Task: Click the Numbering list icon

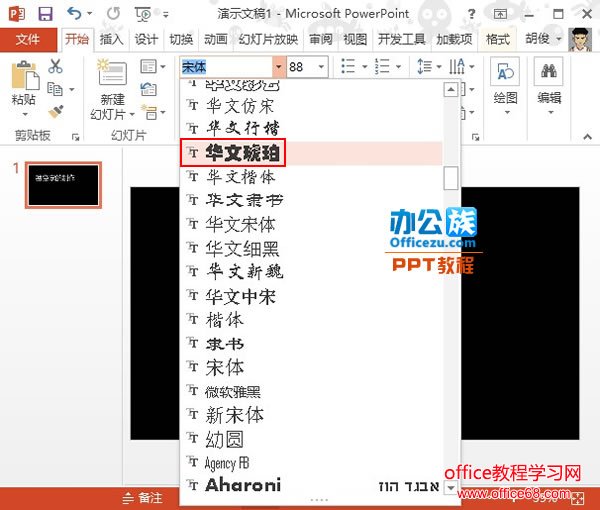Action: (382, 66)
